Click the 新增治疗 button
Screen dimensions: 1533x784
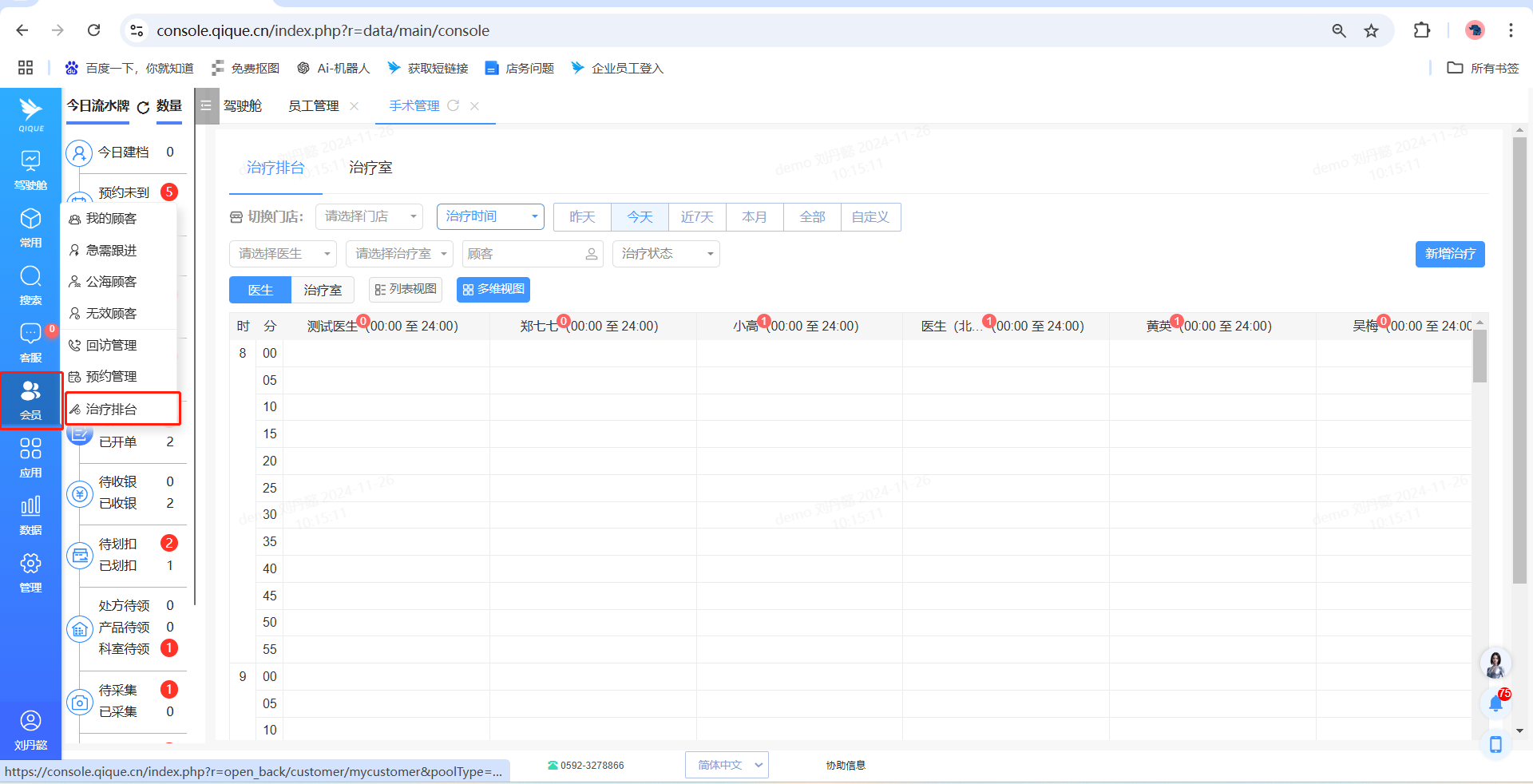click(1449, 254)
